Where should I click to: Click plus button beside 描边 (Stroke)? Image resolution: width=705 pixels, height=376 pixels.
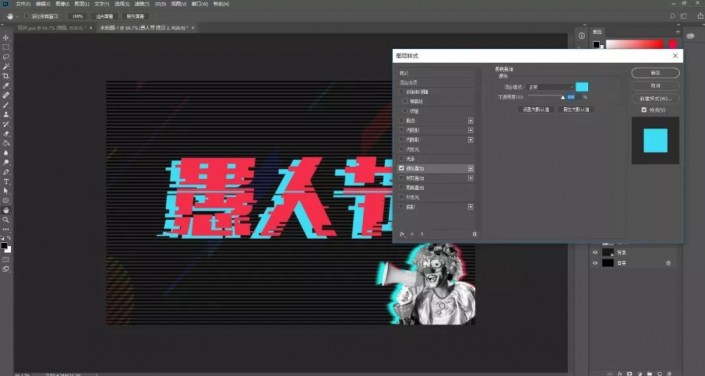[471, 121]
